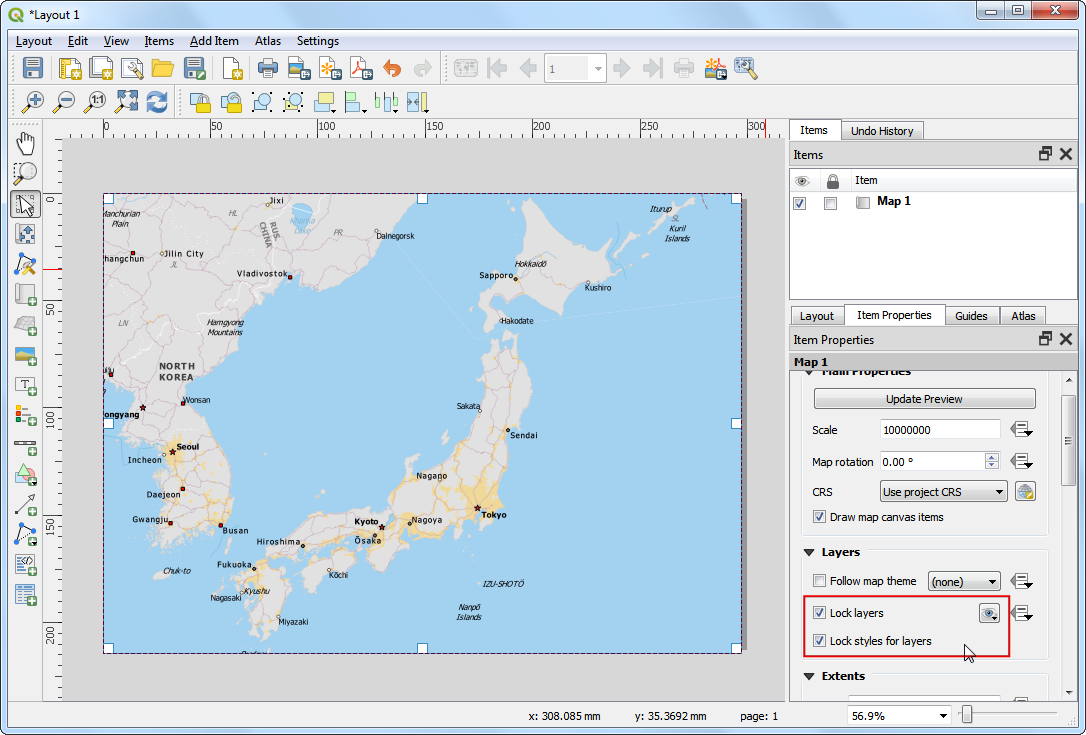Toggle Draw map canvas items checkbox

point(820,517)
